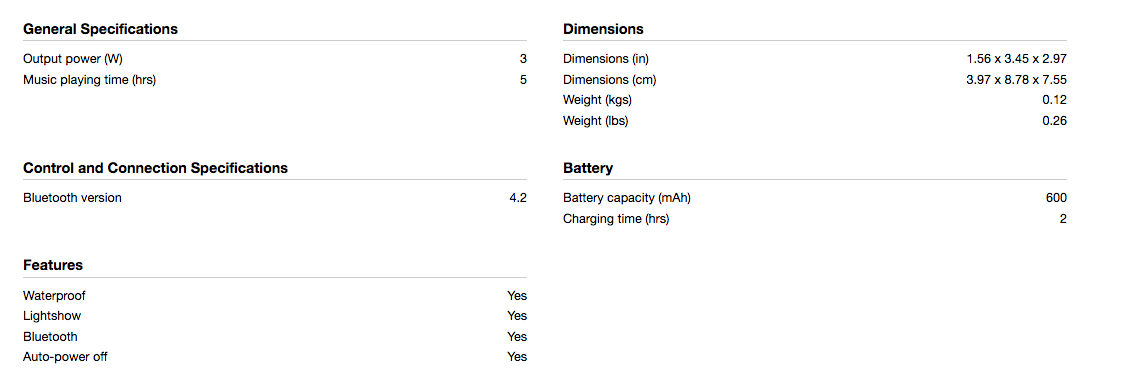This screenshot has width=1137, height=390.
Task: Click the Auto-power off label
Action: 65,357
